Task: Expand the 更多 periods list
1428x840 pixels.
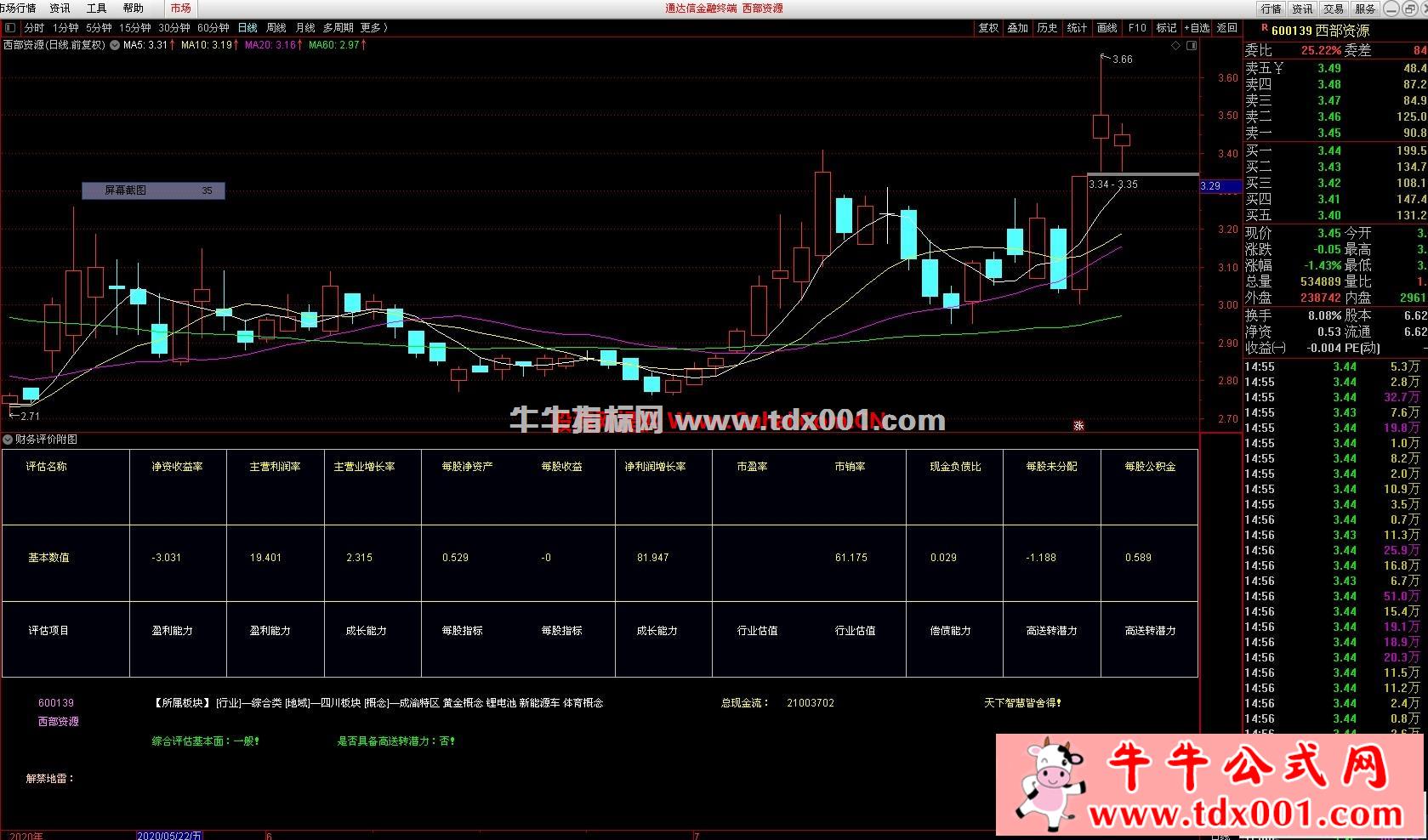Action: point(374,28)
